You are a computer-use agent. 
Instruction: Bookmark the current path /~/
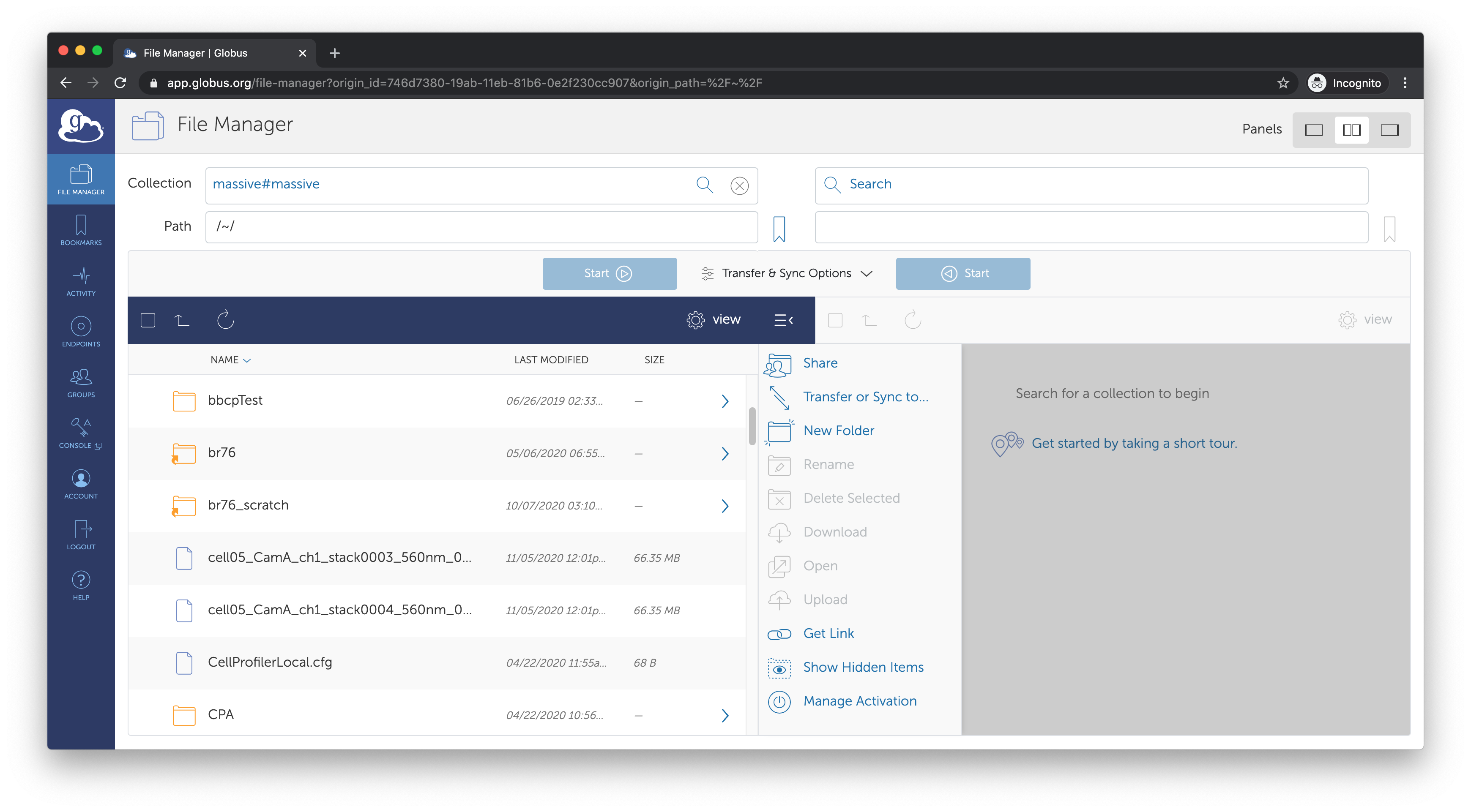[779, 228]
